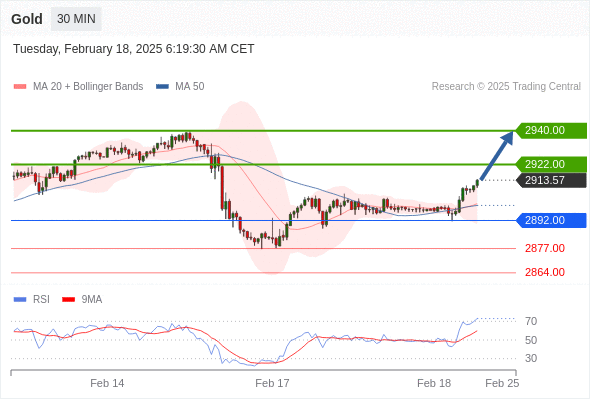This screenshot has height=400, width=590.
Task: Click the RSI 50 axis label
Action: [x=531, y=340]
